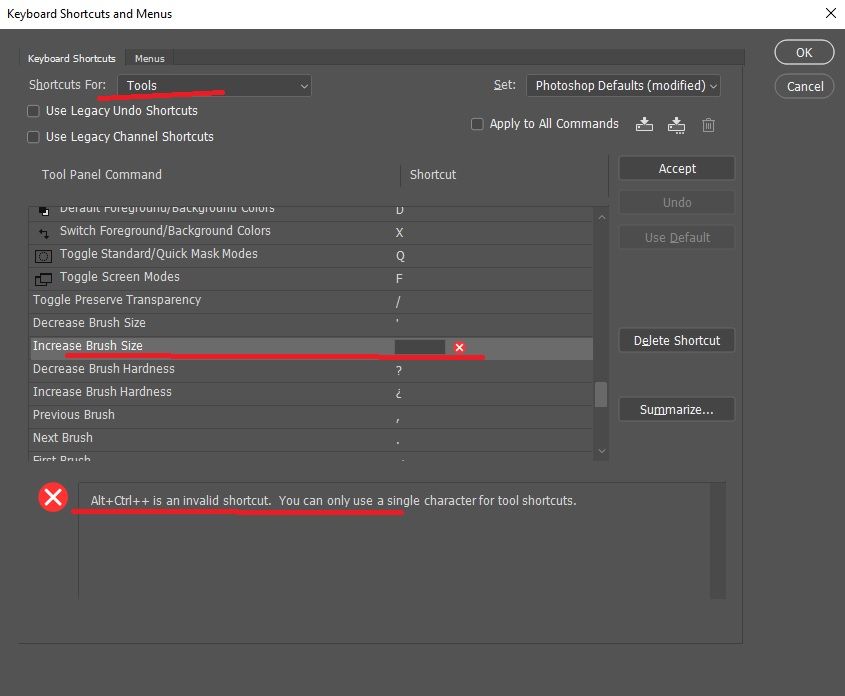Click the Default Foreground/Background Colors tool icon

tap(42, 210)
